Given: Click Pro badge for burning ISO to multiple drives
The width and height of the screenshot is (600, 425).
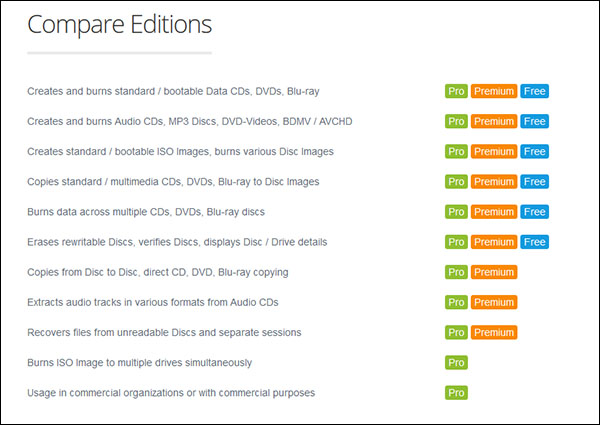Looking at the screenshot, I should pyautogui.click(x=456, y=362).
